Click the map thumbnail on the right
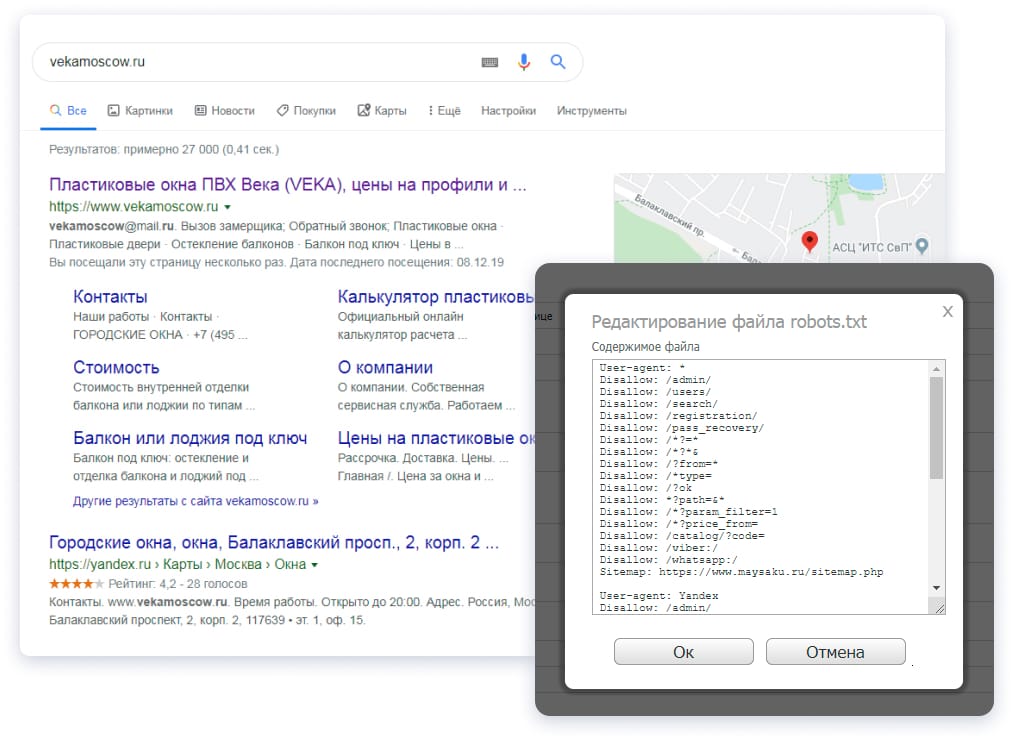 pyautogui.click(x=779, y=218)
